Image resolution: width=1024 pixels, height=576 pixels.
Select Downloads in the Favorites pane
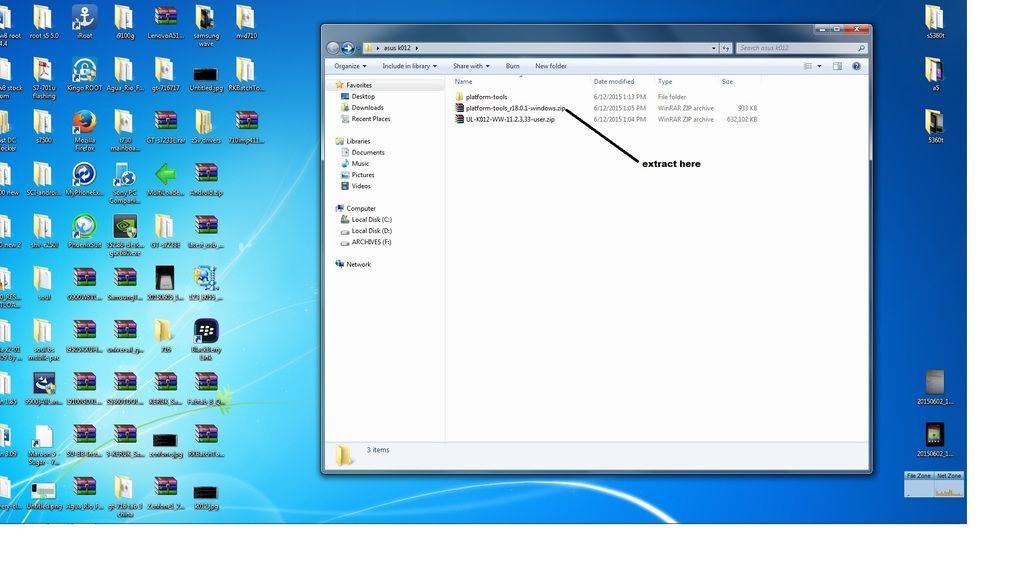pyautogui.click(x=367, y=108)
